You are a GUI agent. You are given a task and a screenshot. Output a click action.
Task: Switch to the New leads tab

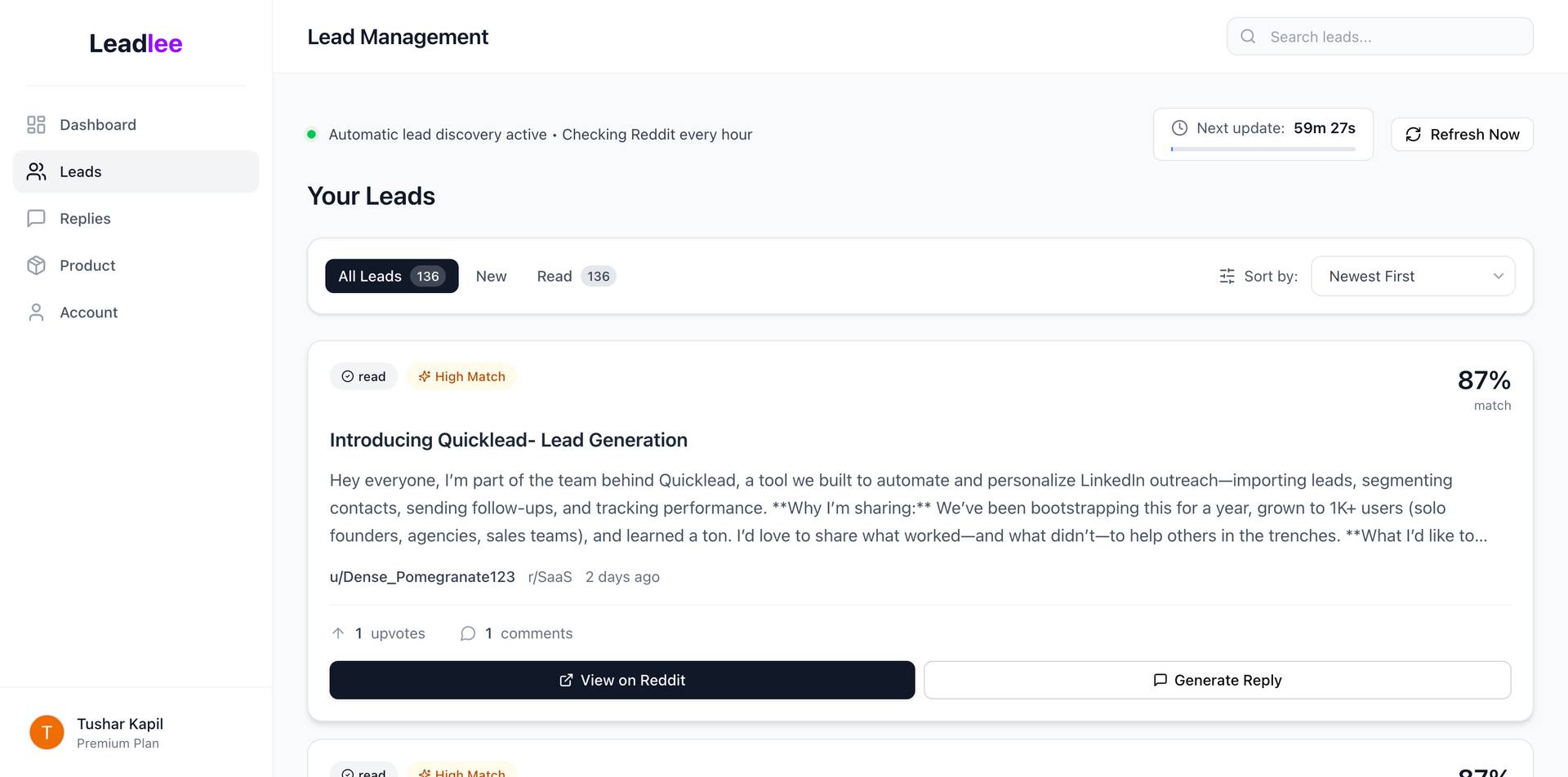(x=491, y=277)
